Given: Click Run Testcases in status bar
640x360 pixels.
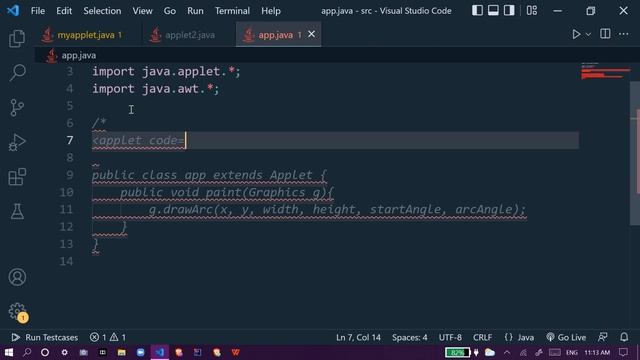Looking at the screenshot, I should click(x=44, y=338).
